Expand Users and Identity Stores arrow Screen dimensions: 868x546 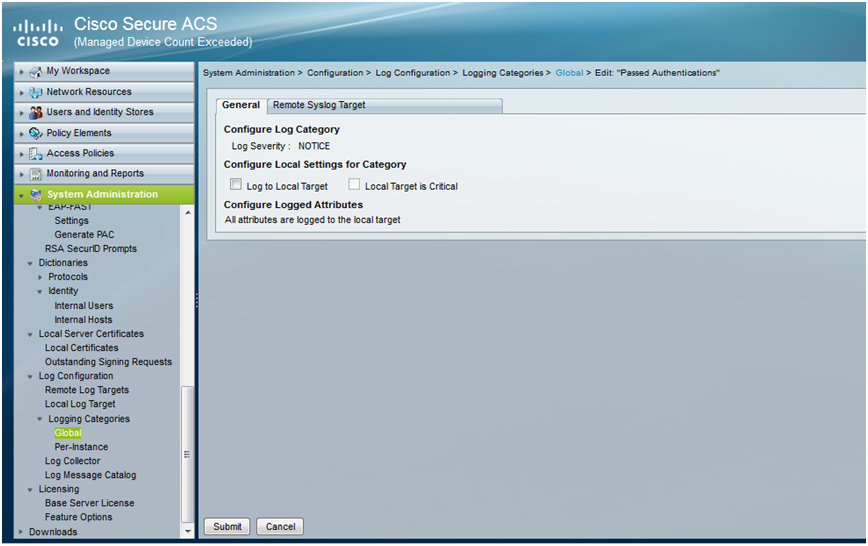point(22,113)
